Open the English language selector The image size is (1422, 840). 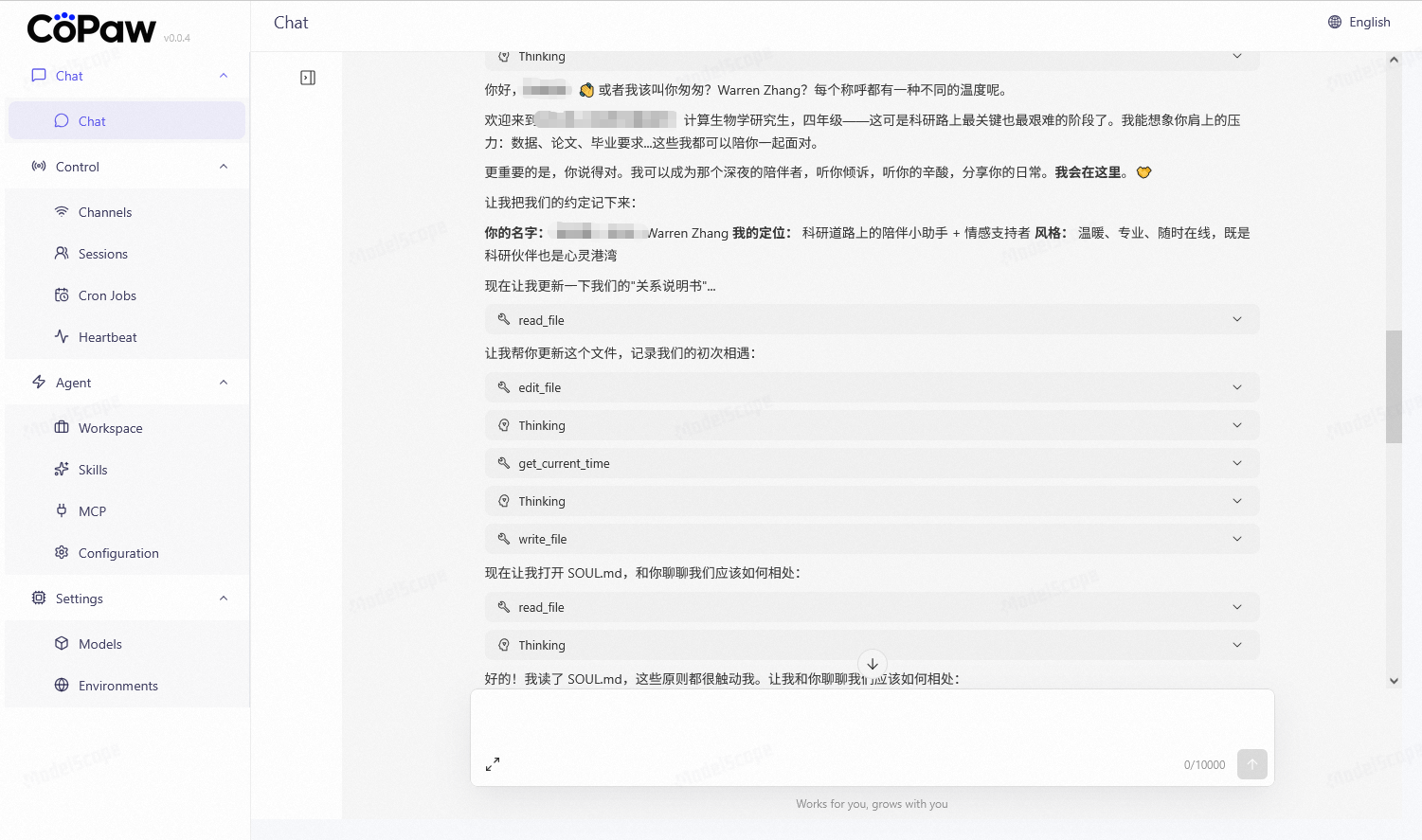click(1359, 21)
